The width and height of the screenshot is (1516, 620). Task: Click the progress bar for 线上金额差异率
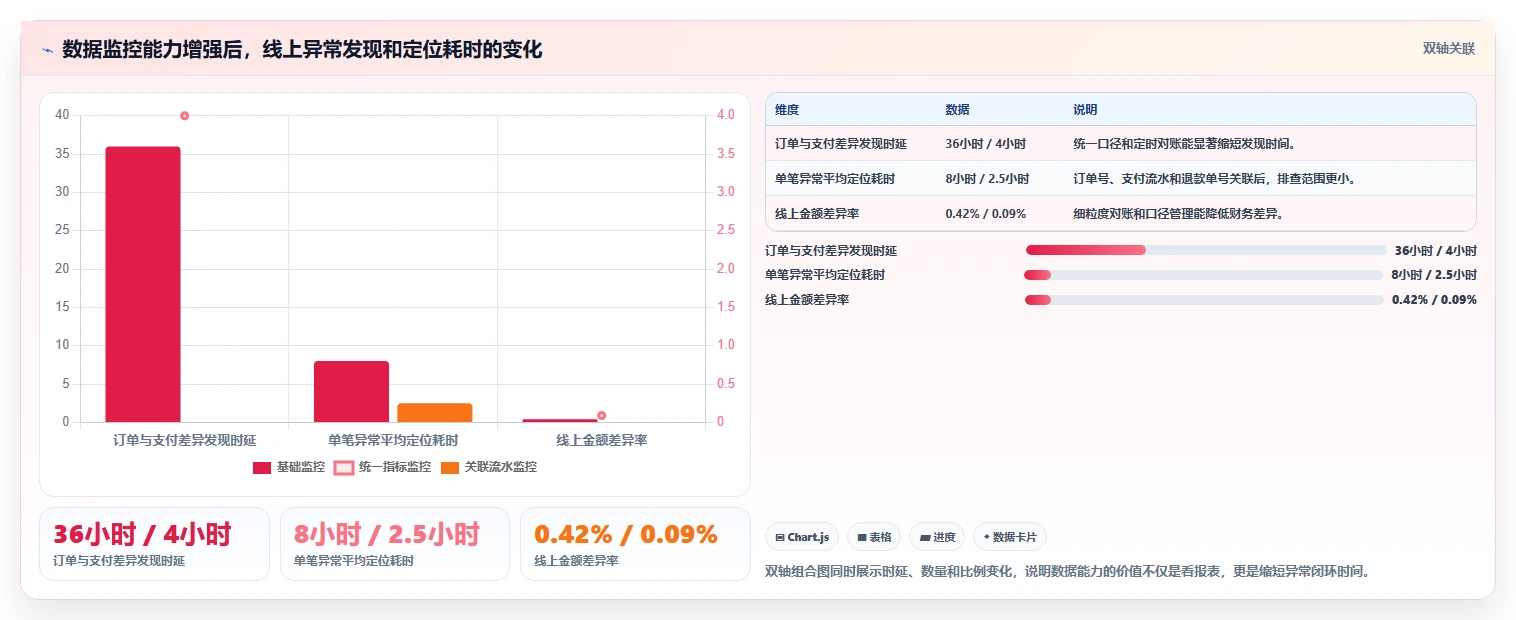tap(1204, 300)
